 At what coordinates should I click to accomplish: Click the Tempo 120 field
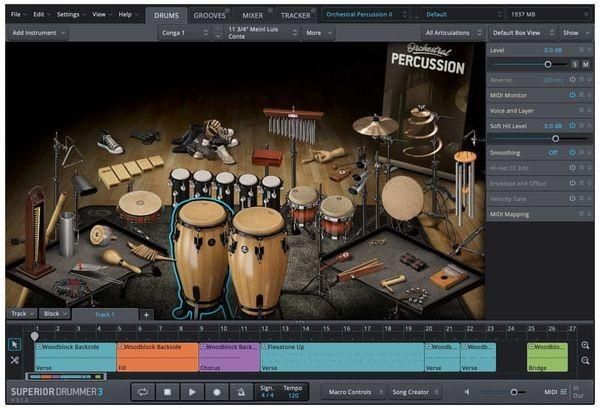293,392
